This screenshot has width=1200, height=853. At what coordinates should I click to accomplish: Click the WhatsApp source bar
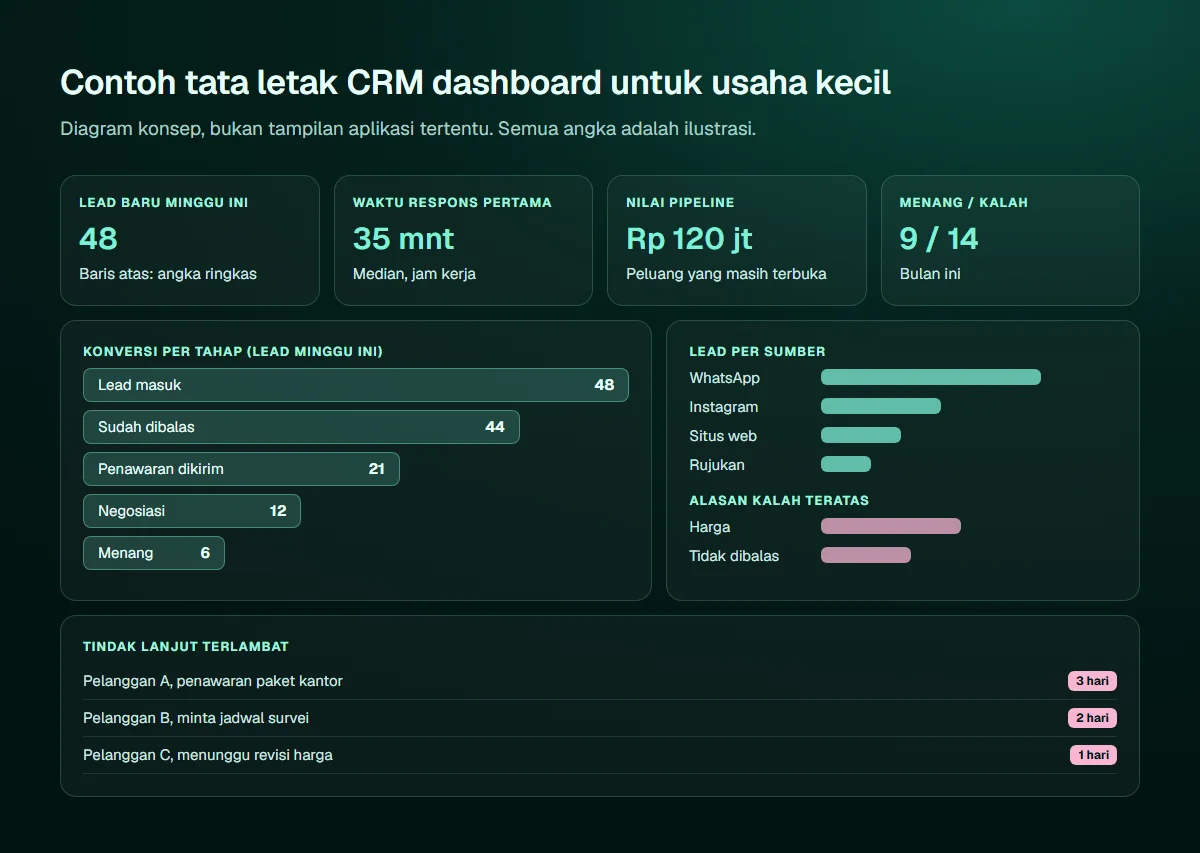tap(931, 377)
